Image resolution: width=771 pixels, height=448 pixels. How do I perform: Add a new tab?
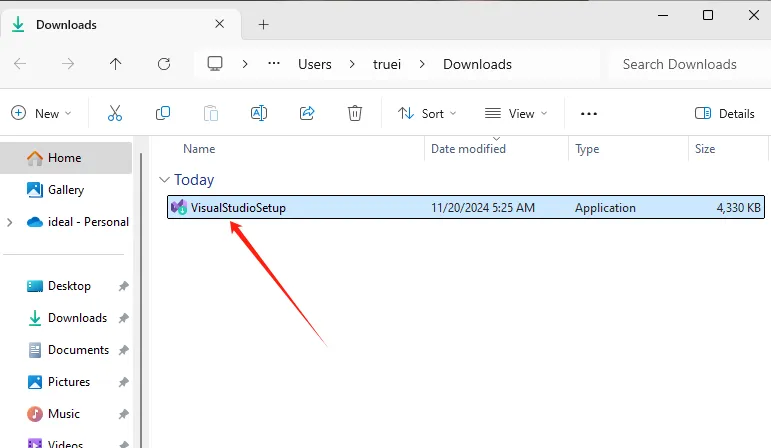[264, 25]
